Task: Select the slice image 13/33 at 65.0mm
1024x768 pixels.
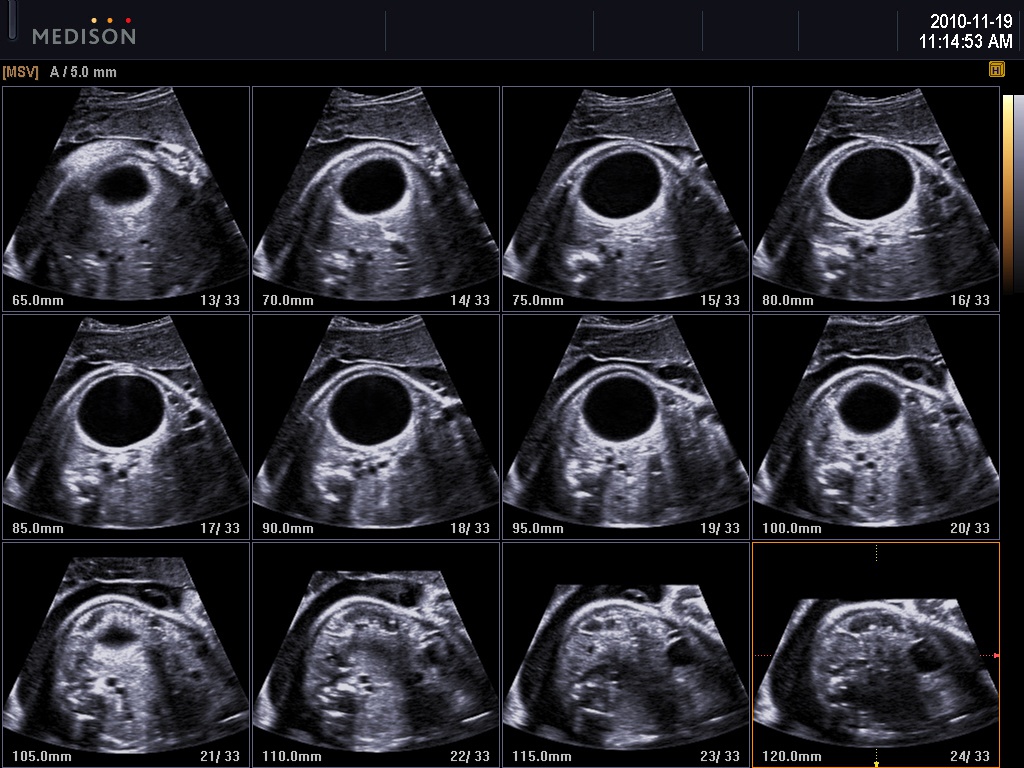Action: click(x=126, y=199)
